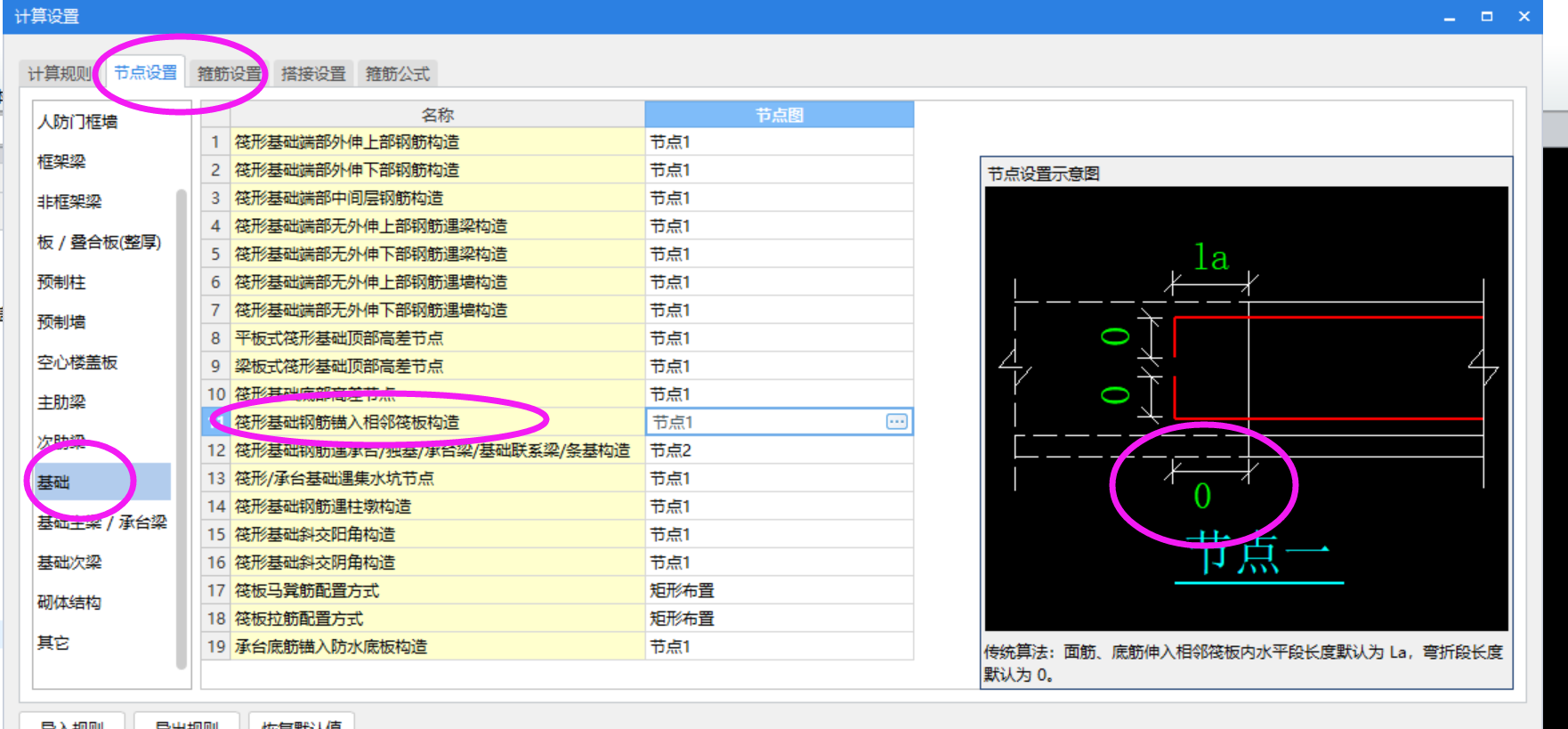Click the 节点图 column header

(x=780, y=115)
